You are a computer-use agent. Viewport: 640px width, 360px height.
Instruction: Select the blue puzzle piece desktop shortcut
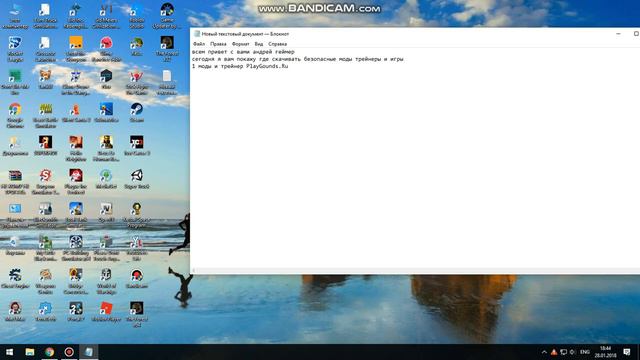pyautogui.click(x=45, y=312)
